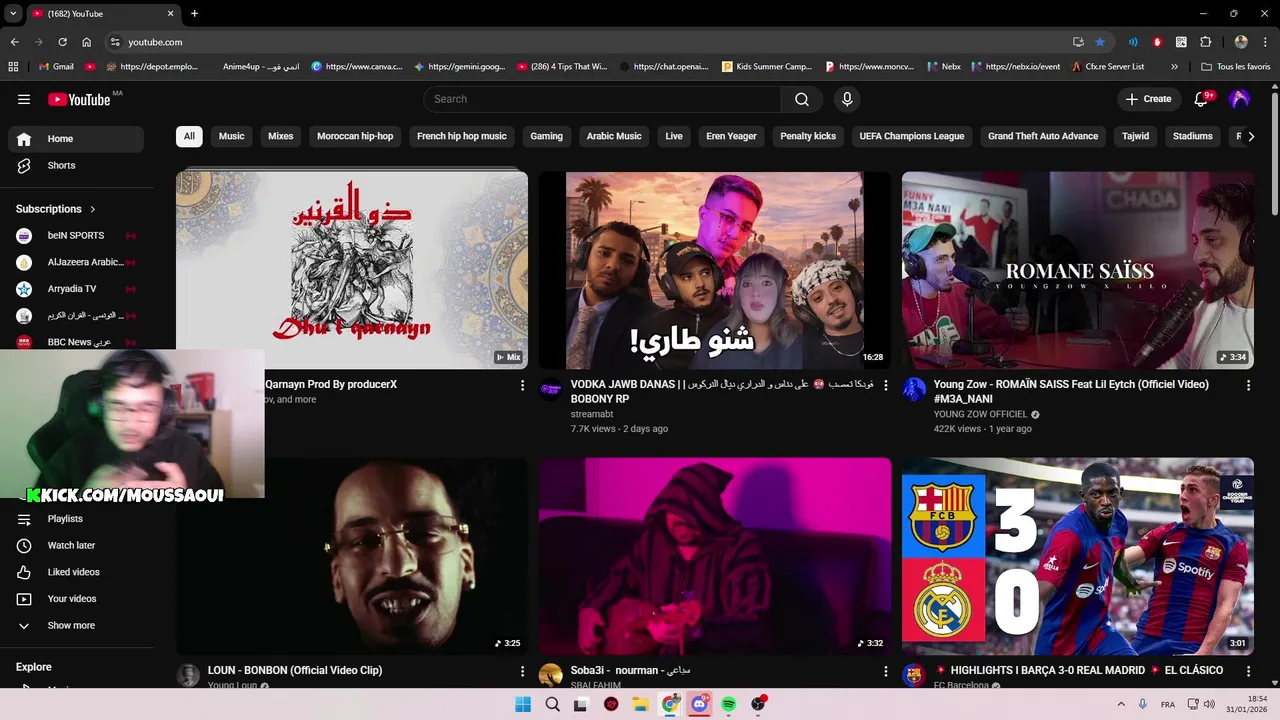Open Liked videos in the sidebar
The image size is (1280, 720).
pyautogui.click(x=76, y=572)
